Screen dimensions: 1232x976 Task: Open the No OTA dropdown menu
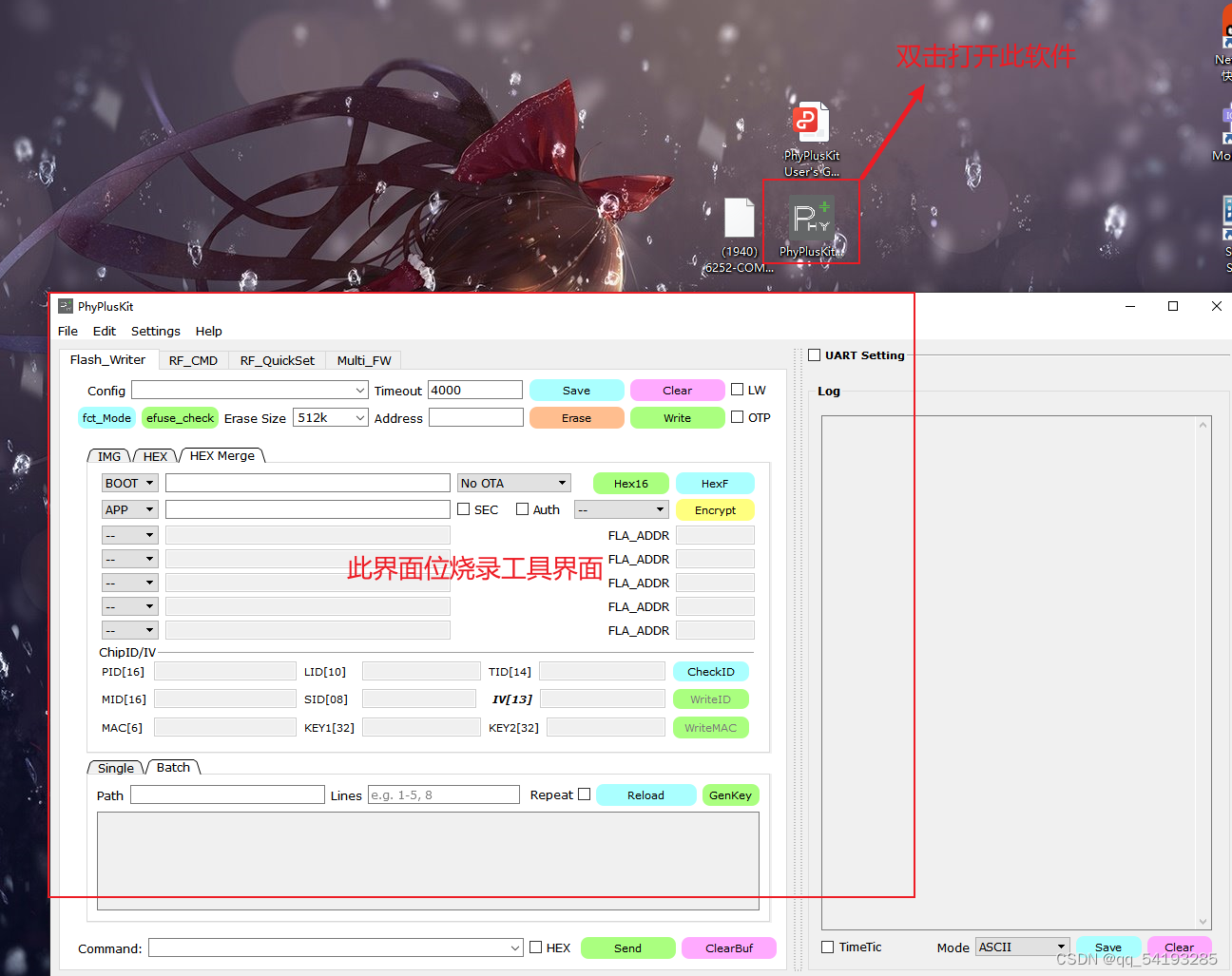click(513, 483)
